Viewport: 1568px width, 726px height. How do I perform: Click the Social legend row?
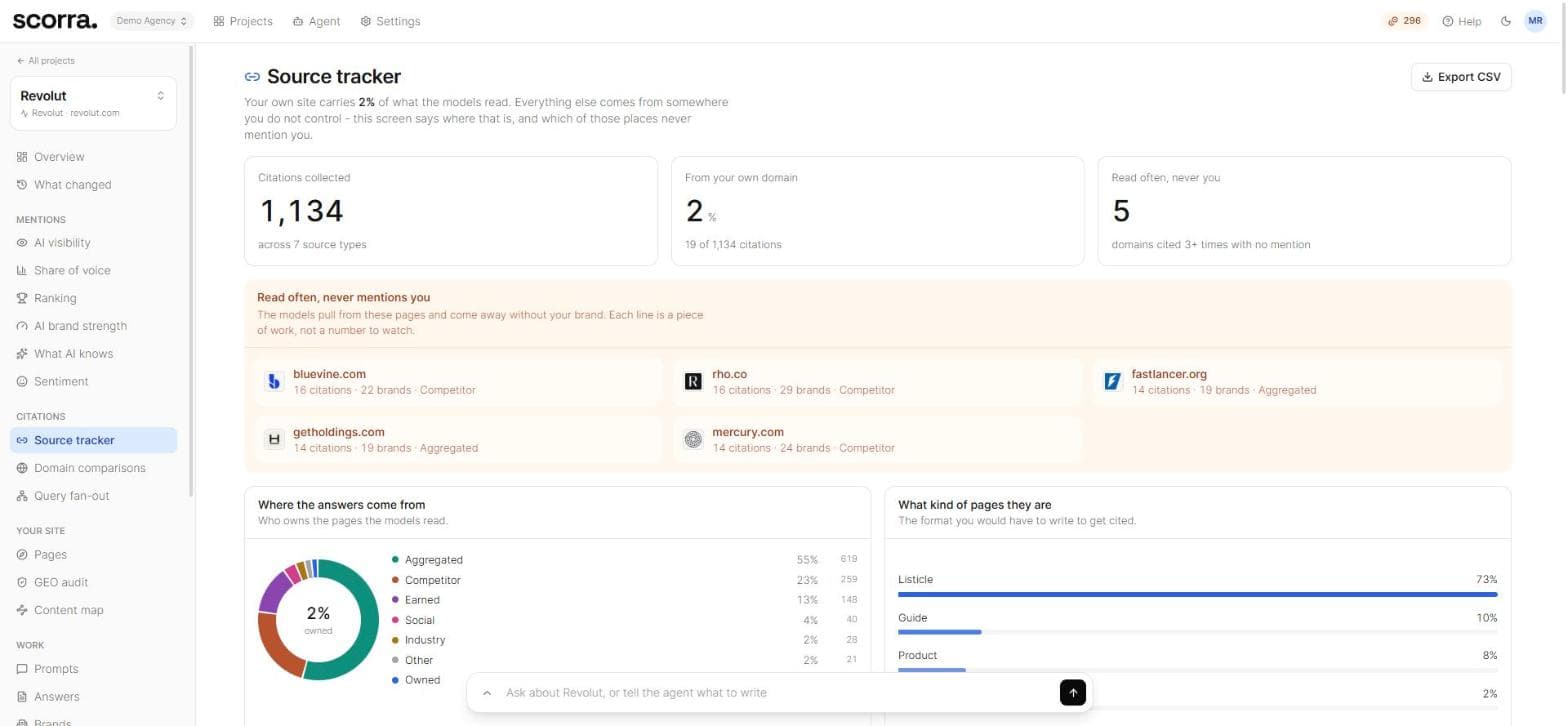[x=625, y=620]
